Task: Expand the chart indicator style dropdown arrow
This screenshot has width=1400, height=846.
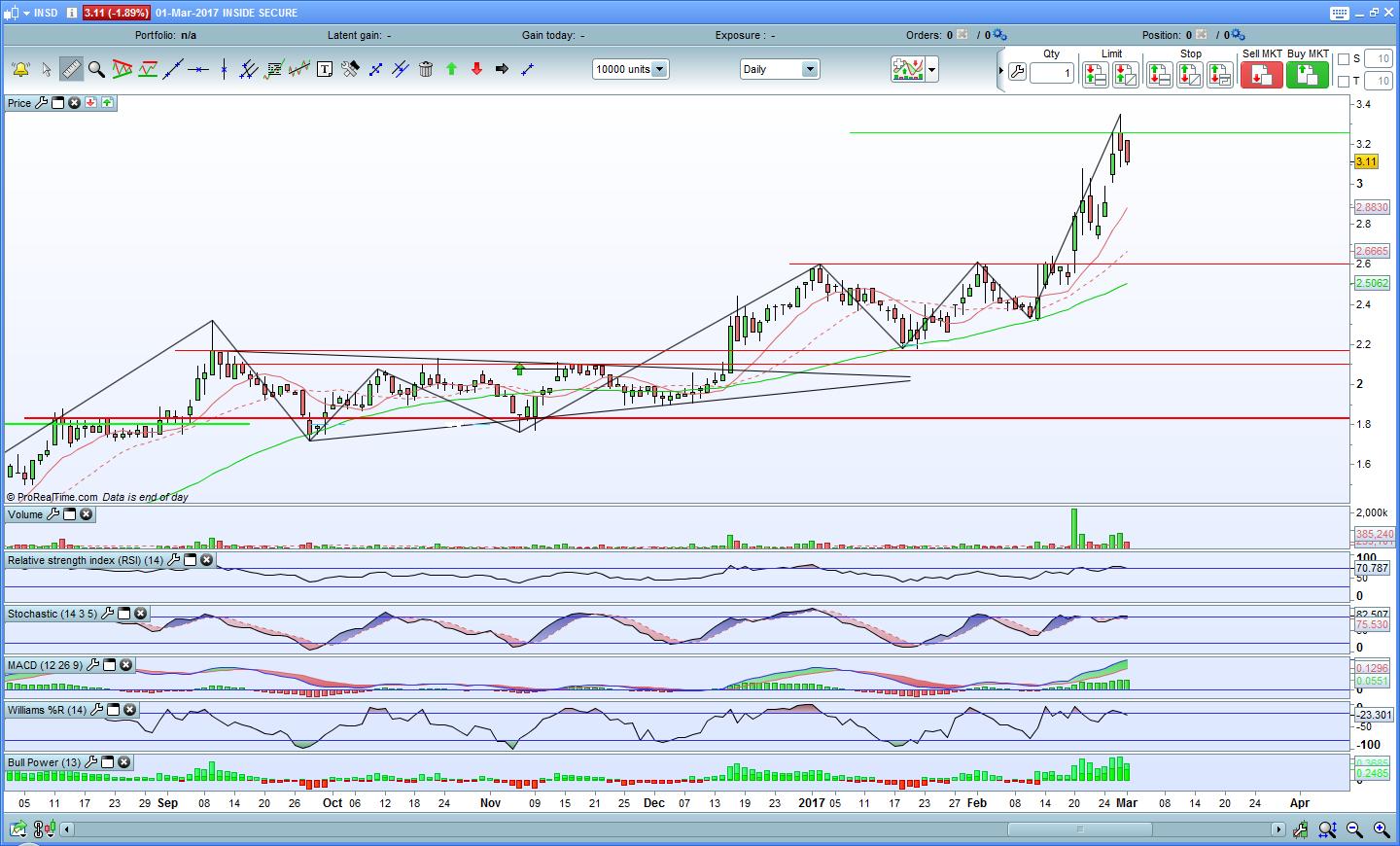Action: 932,69
